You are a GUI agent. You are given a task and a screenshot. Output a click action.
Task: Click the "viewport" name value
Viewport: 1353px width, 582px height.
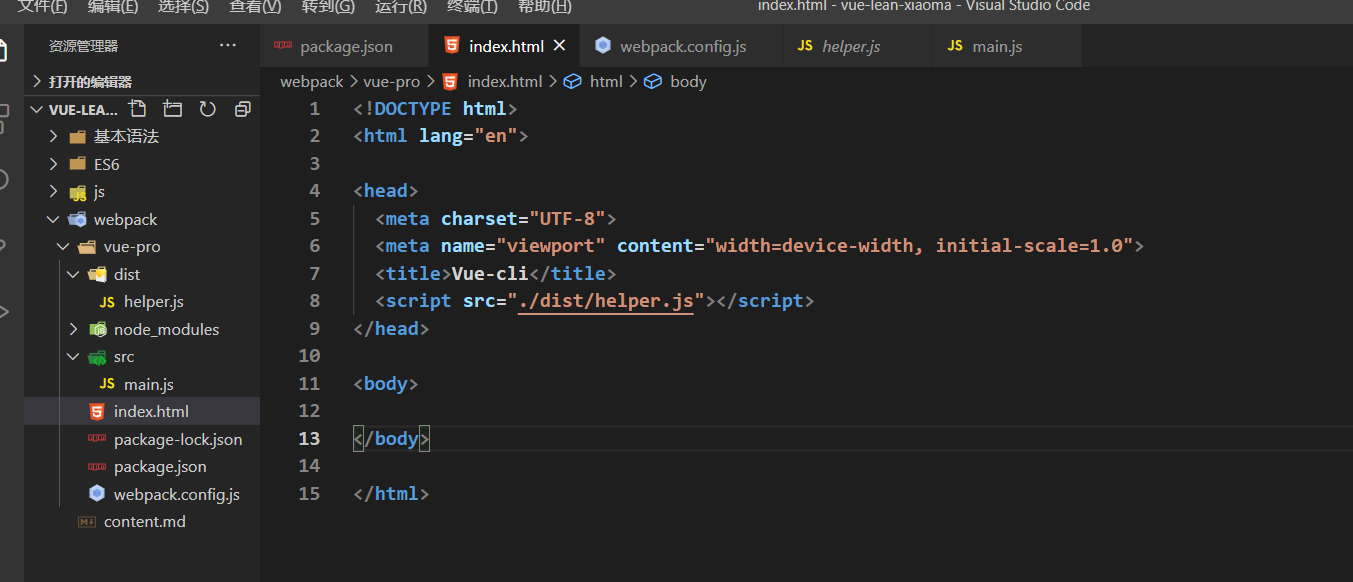(x=551, y=245)
